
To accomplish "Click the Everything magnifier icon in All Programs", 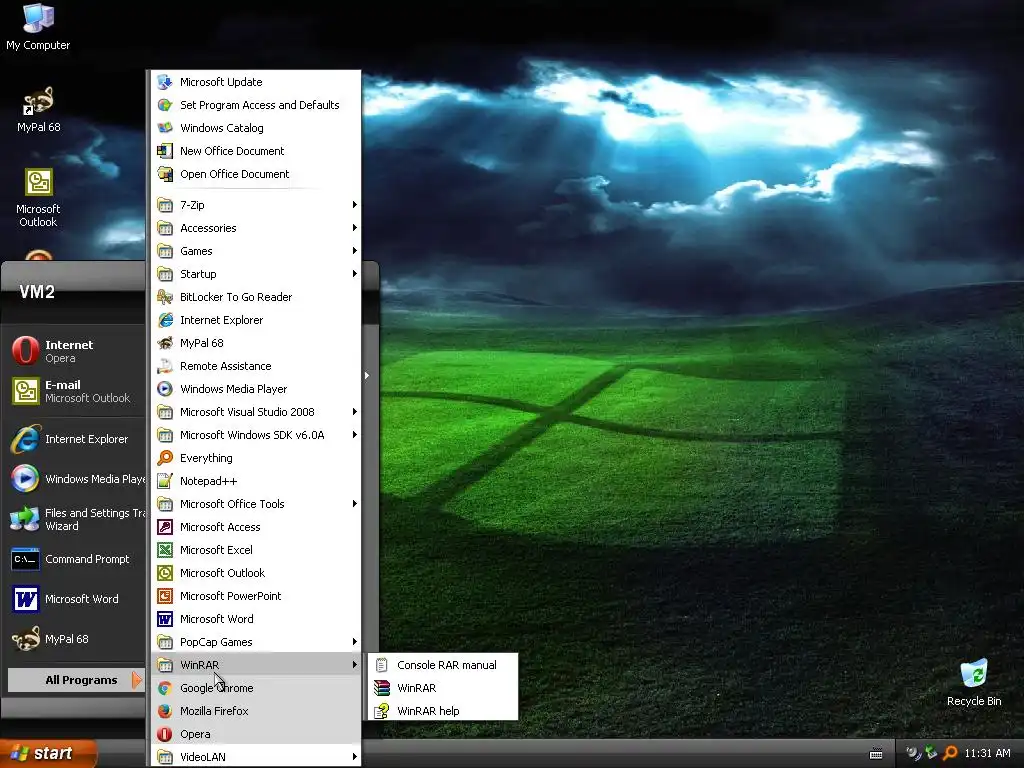I will (165, 457).
